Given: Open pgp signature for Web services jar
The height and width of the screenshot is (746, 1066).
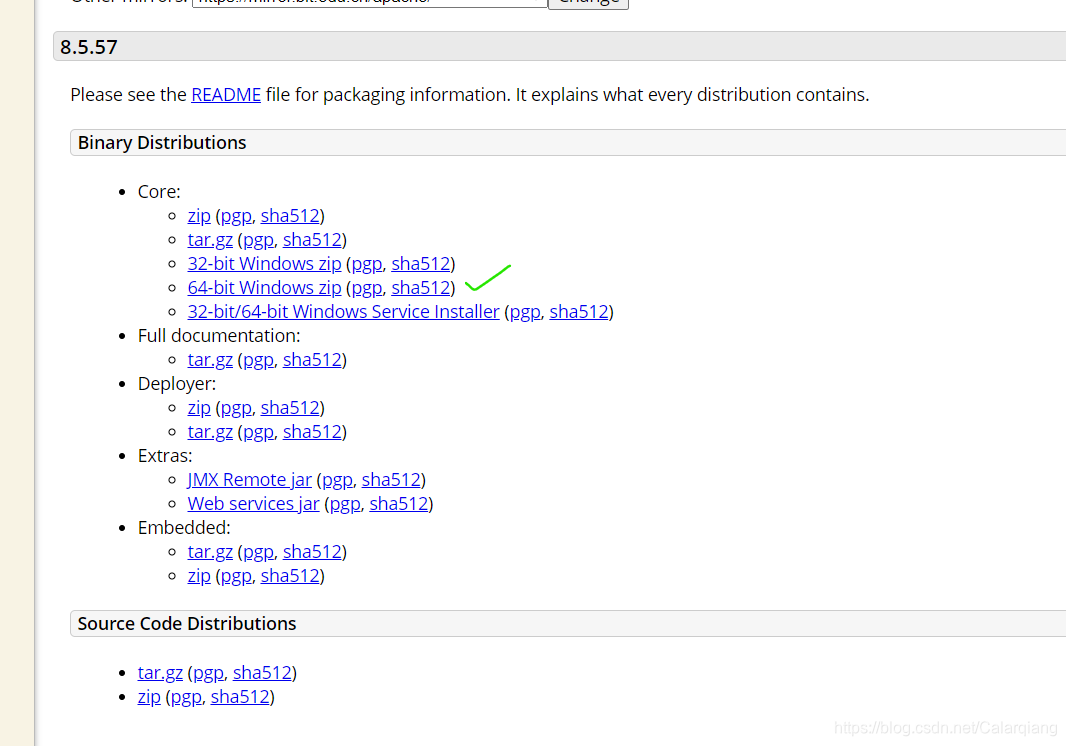Looking at the screenshot, I should coord(345,504).
